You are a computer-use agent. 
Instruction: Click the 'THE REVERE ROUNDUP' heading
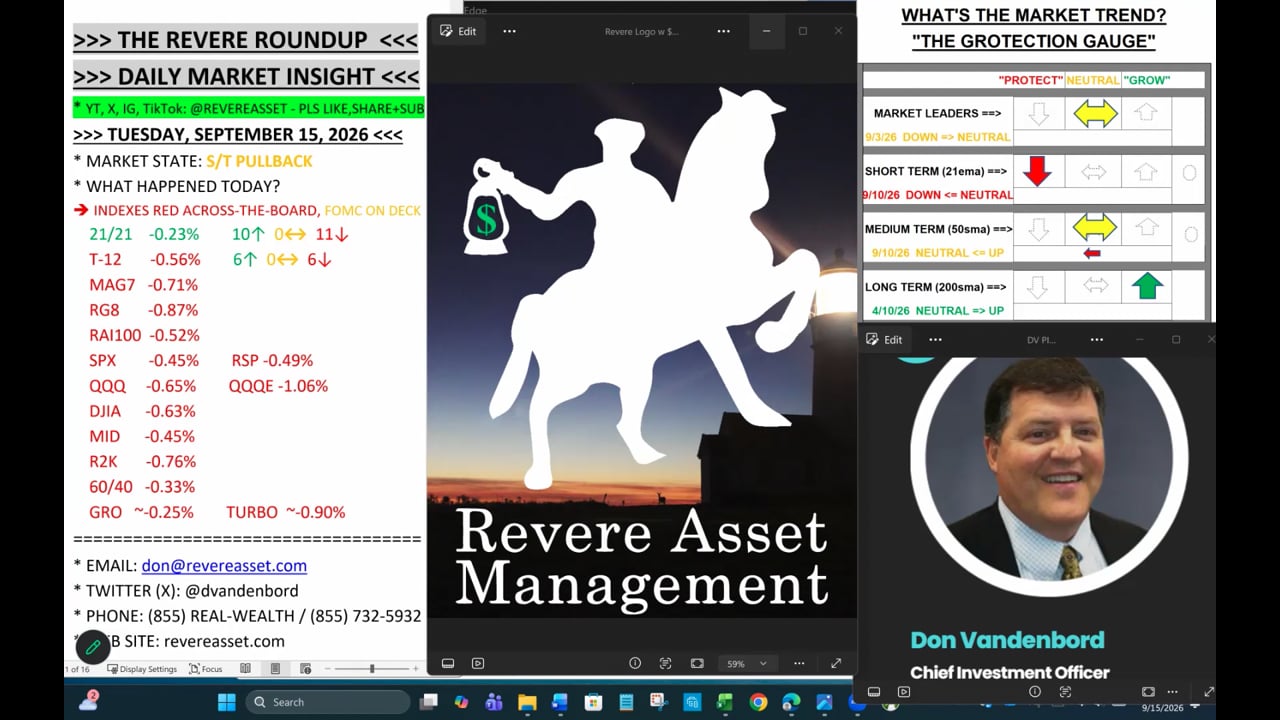(246, 40)
